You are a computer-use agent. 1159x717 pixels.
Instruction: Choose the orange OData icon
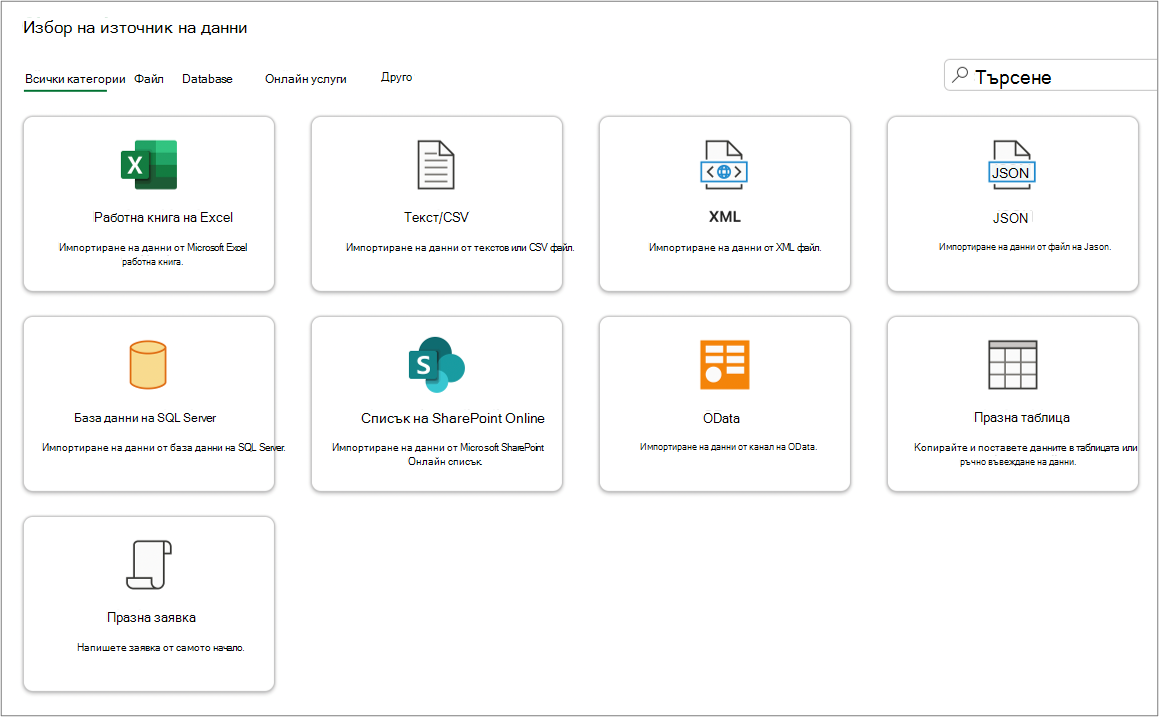tap(724, 364)
